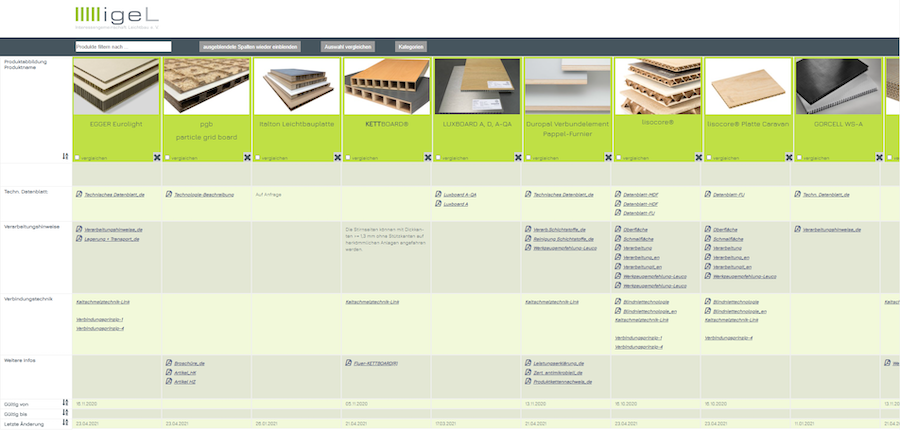The width and height of the screenshot is (900, 430).
Task: Hide the LUXBOARD A, D, A-QA column via X
Action: (x=518, y=157)
